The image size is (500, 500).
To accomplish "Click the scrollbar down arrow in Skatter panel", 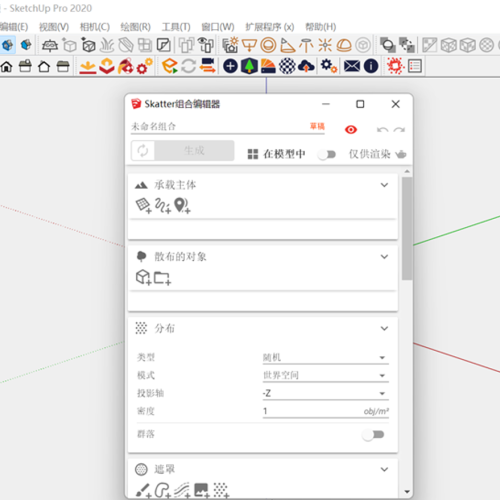I will pos(407,492).
